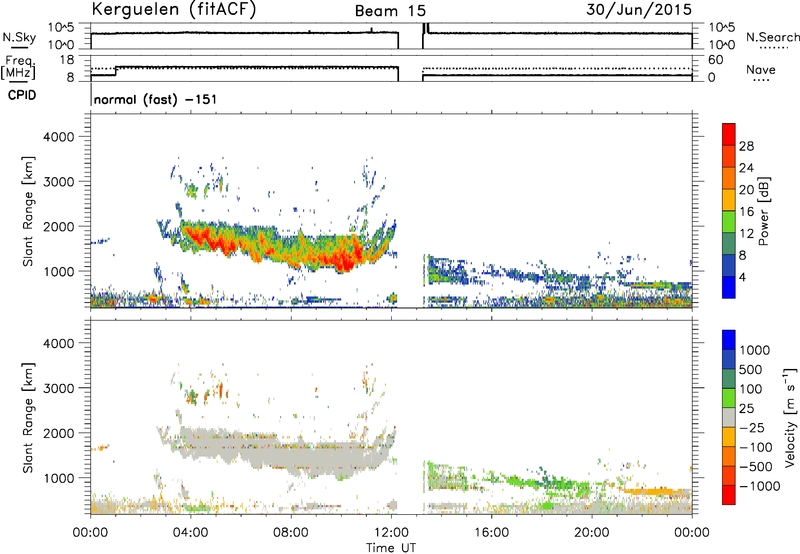Pick the red bottom segment of velocity color bar
800x554 pixels.
tap(729, 495)
